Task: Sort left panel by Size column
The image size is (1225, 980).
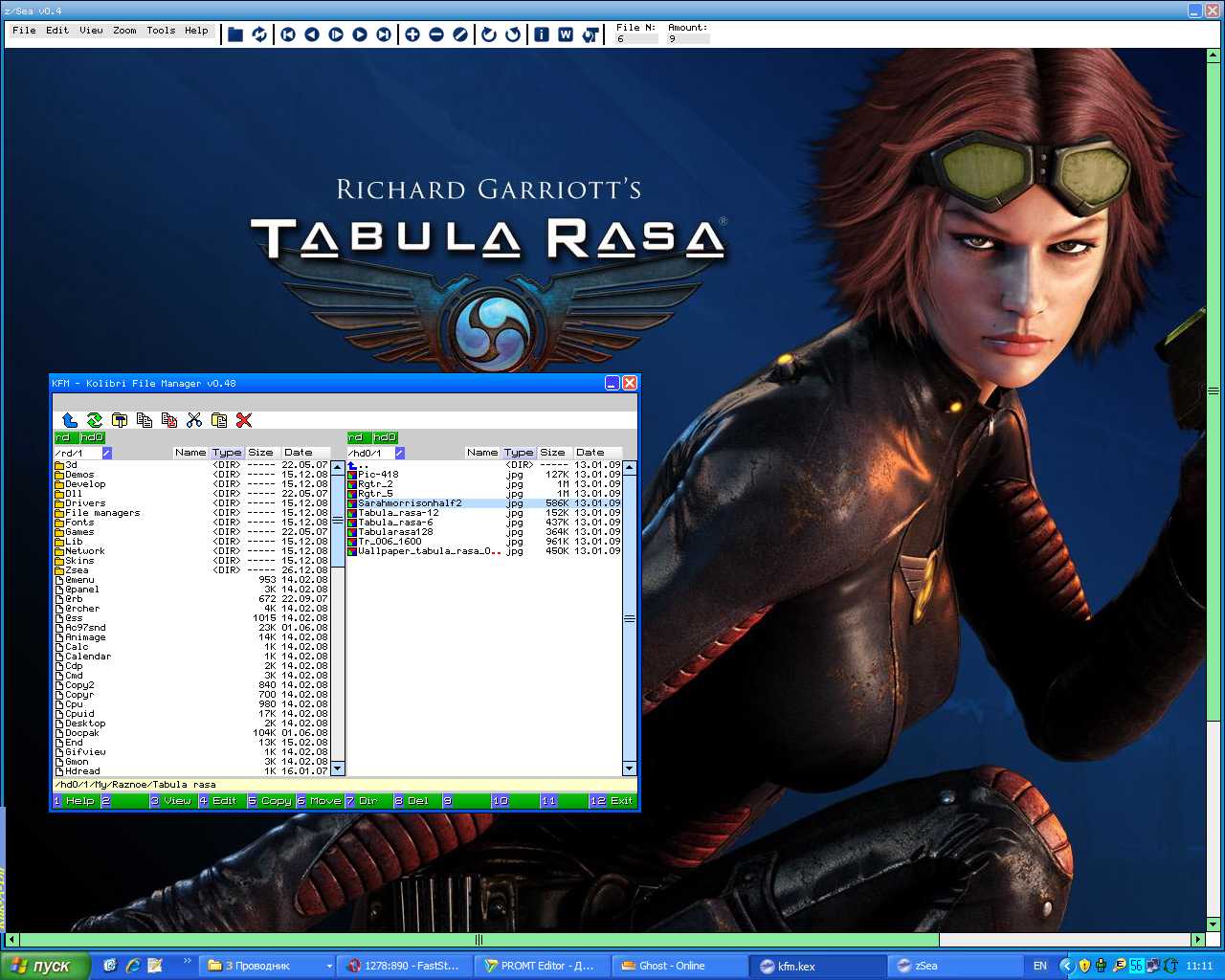Action: tap(260, 453)
